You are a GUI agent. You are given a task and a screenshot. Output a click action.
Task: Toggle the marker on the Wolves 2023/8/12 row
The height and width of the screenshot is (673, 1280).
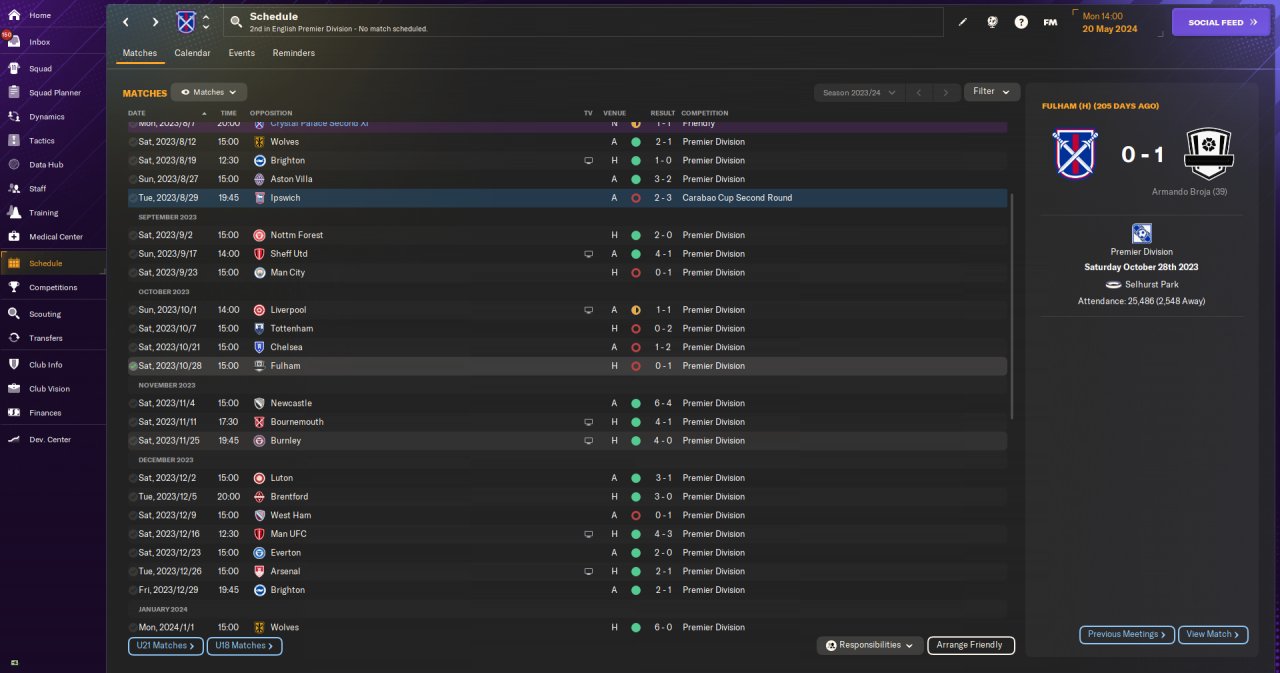coord(133,142)
